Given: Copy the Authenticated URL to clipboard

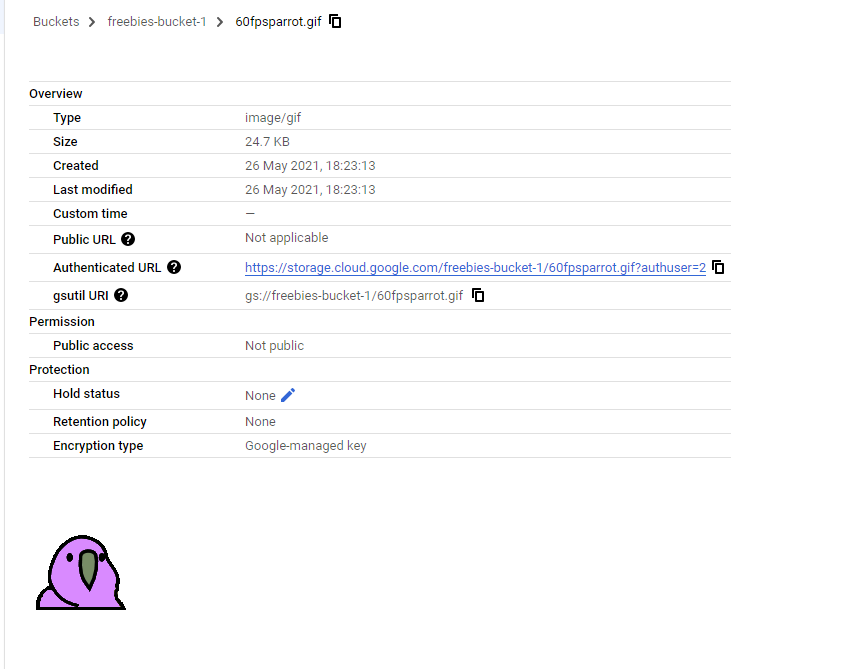Looking at the screenshot, I should (x=718, y=268).
